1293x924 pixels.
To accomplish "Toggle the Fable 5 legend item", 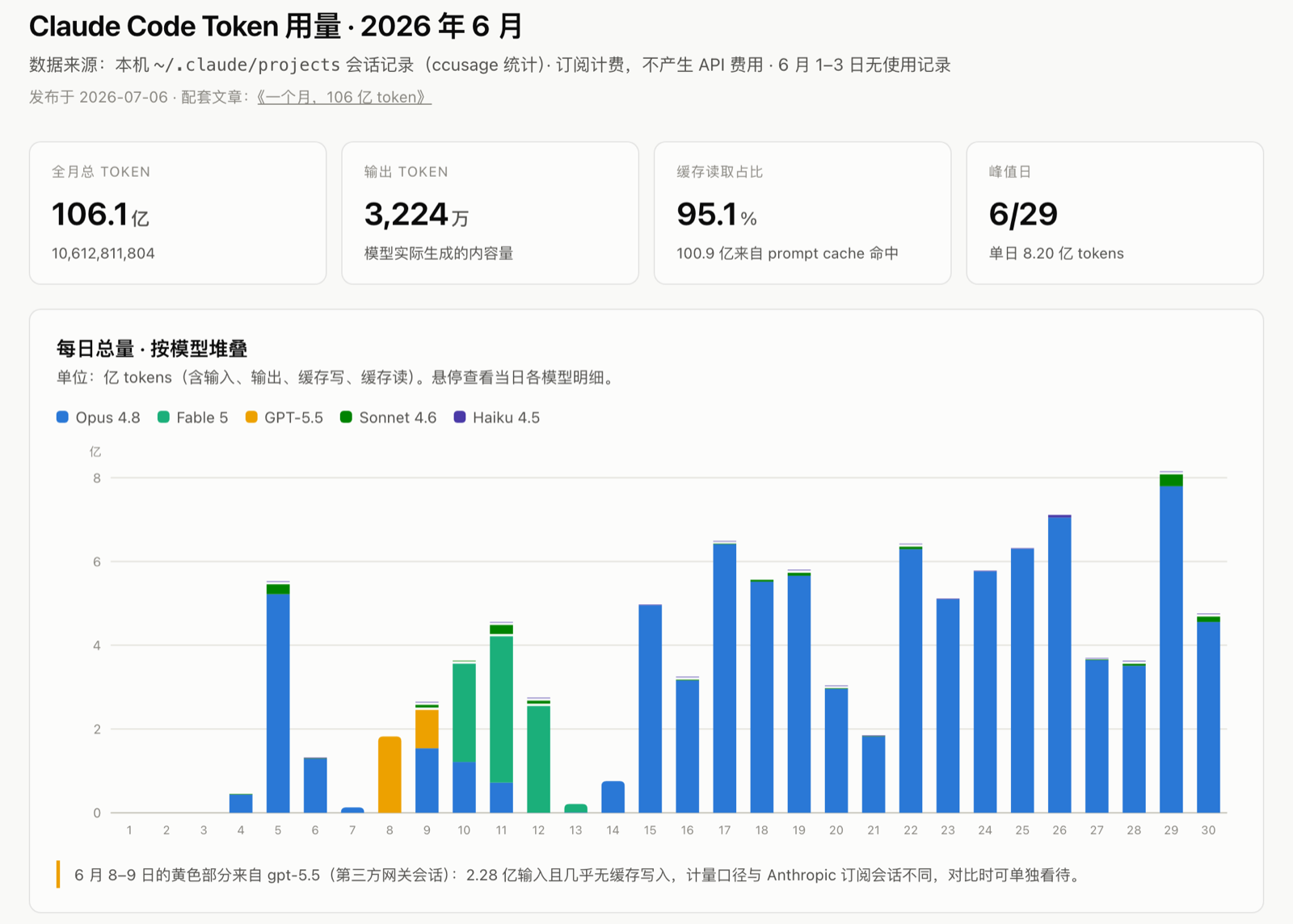I will [193, 418].
